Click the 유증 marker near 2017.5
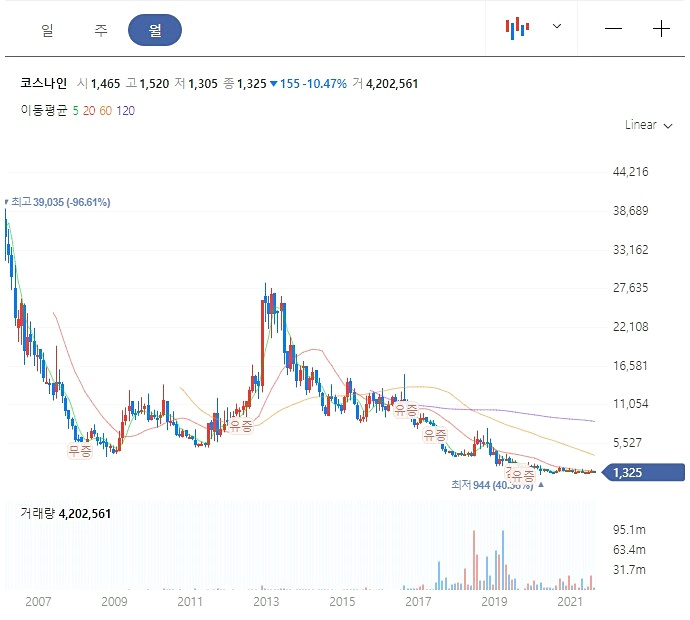The width and height of the screenshot is (690, 620). pos(435,435)
